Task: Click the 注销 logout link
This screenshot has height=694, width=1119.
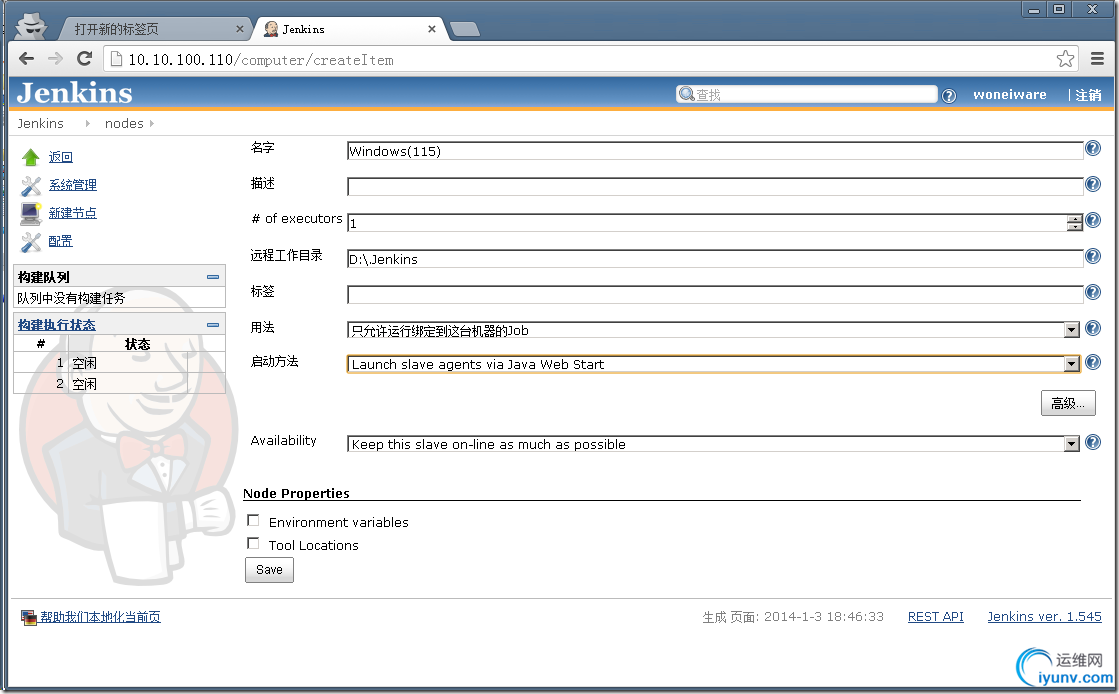Action: pos(1088,95)
